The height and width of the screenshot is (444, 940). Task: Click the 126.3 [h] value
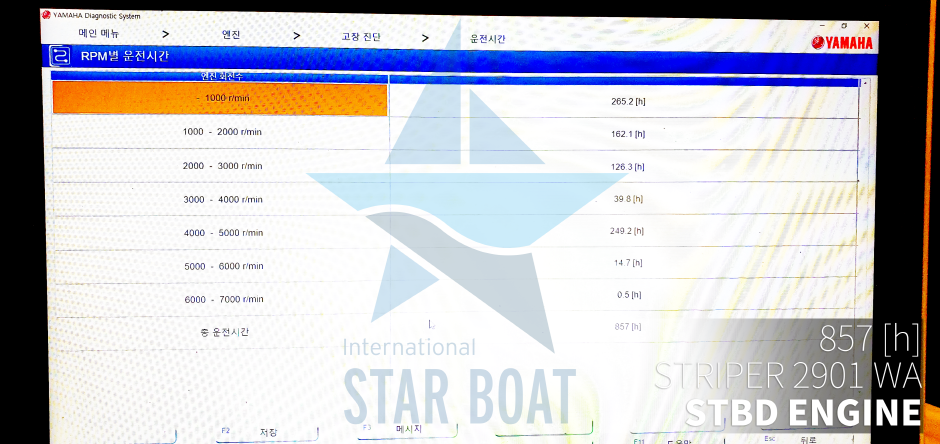coord(627,167)
